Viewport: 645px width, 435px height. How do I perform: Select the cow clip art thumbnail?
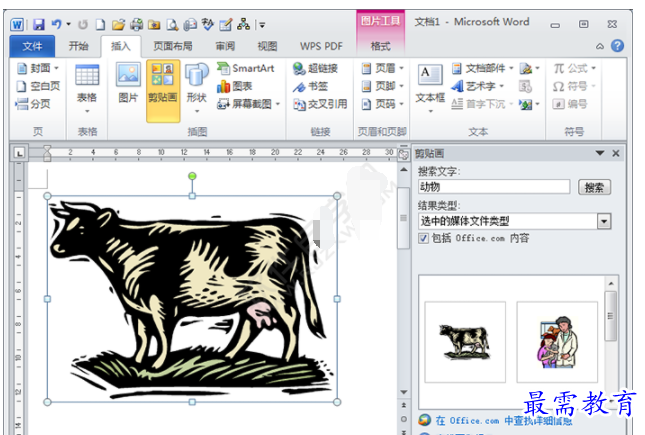coord(465,342)
